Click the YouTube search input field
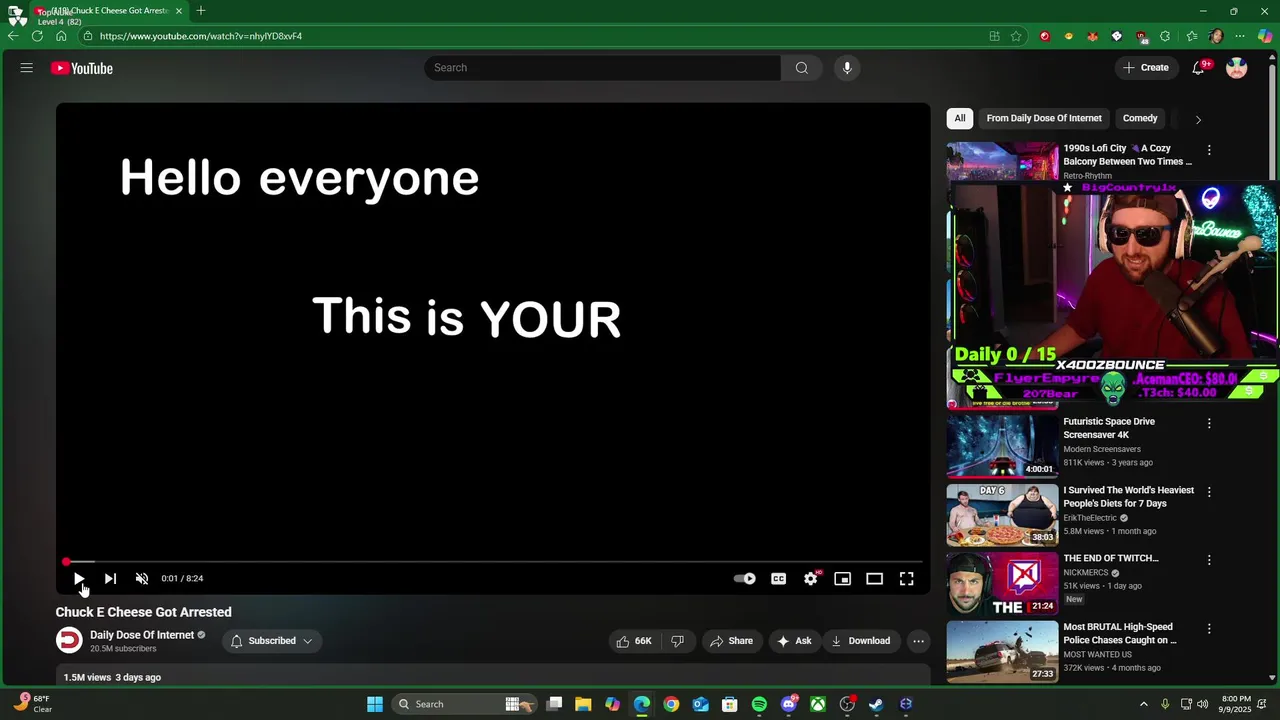The width and height of the screenshot is (1280, 720). click(x=602, y=68)
